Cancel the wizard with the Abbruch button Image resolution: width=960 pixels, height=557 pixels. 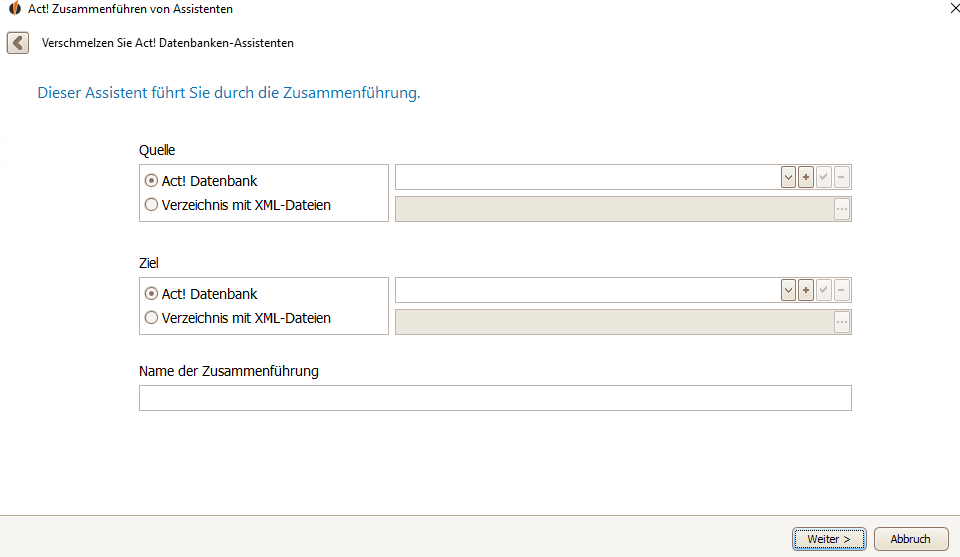coord(910,539)
